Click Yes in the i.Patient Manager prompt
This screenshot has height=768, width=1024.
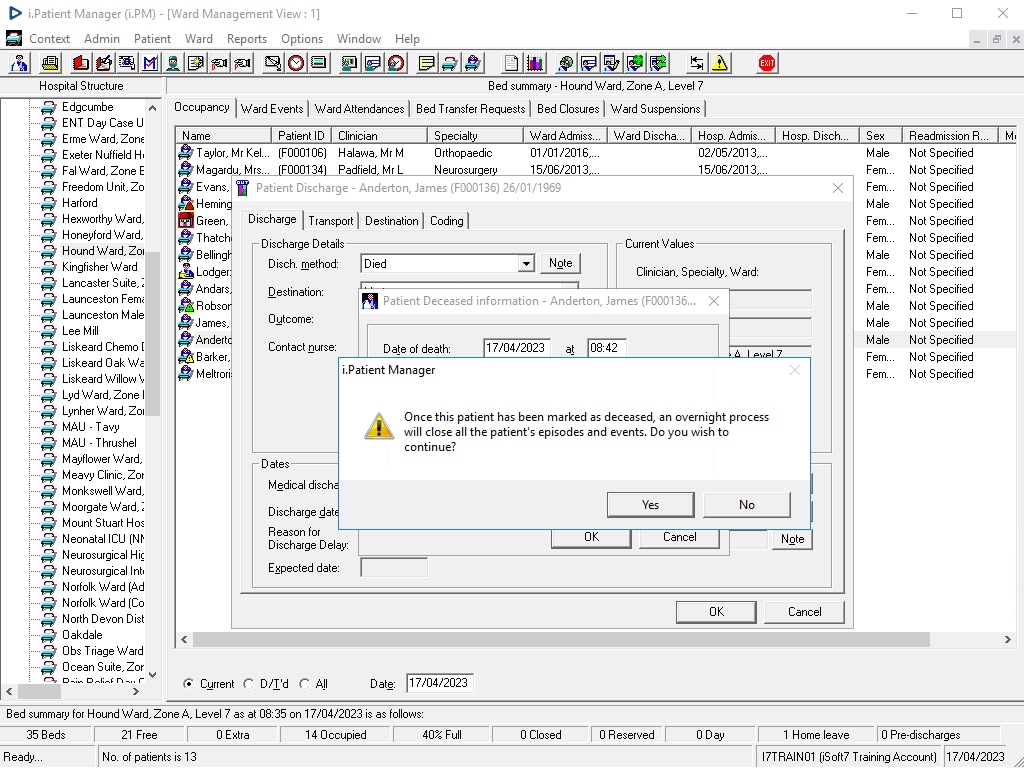[650, 505]
